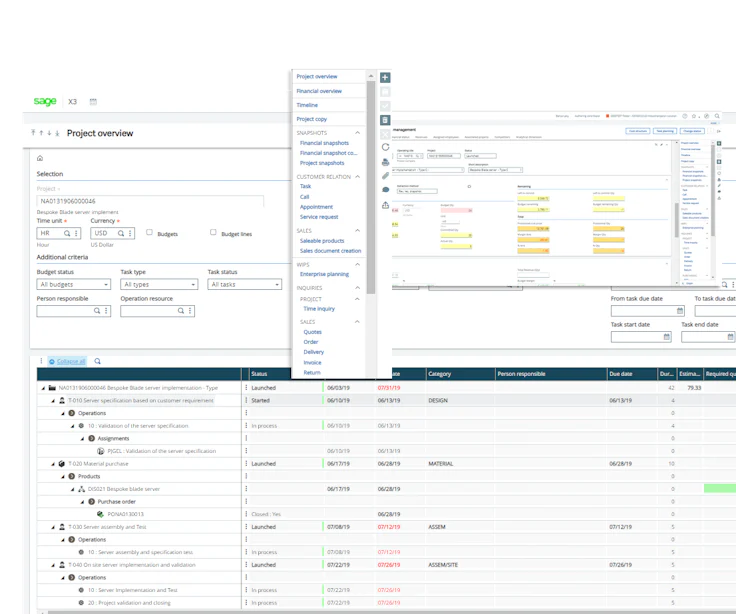The image size is (736, 614).
Task: Collapse T010 Server specification tree row
Action: click(53, 401)
